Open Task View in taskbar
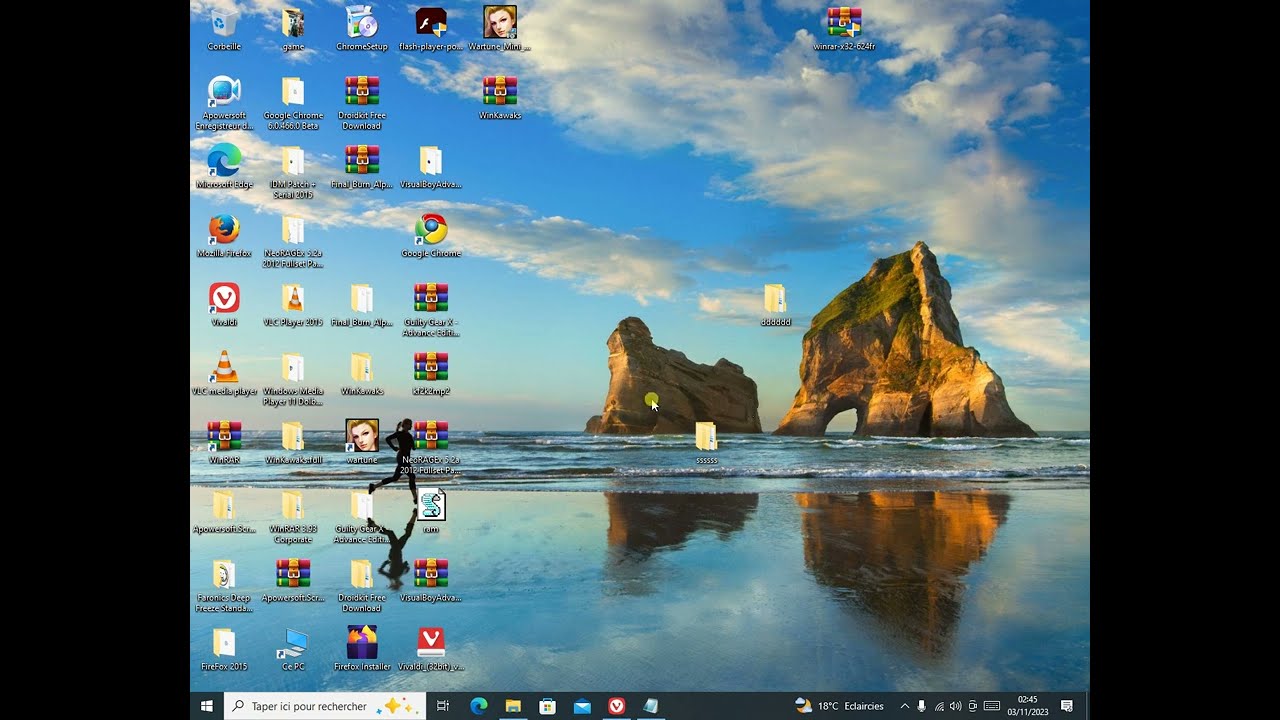The image size is (1280, 720). click(443, 706)
